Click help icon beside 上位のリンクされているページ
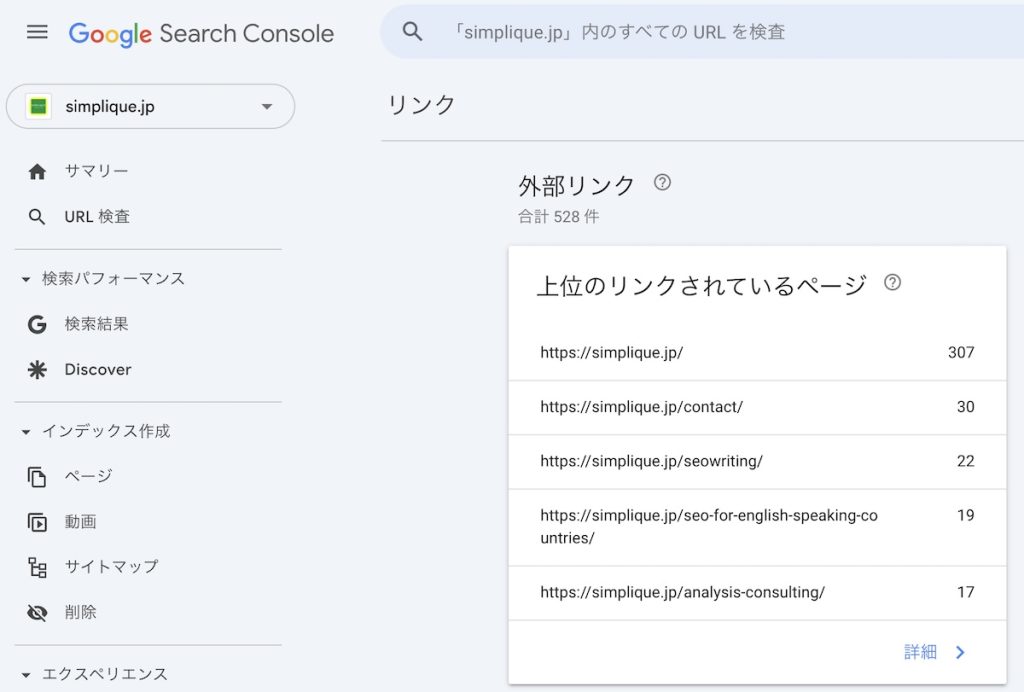 [892, 282]
